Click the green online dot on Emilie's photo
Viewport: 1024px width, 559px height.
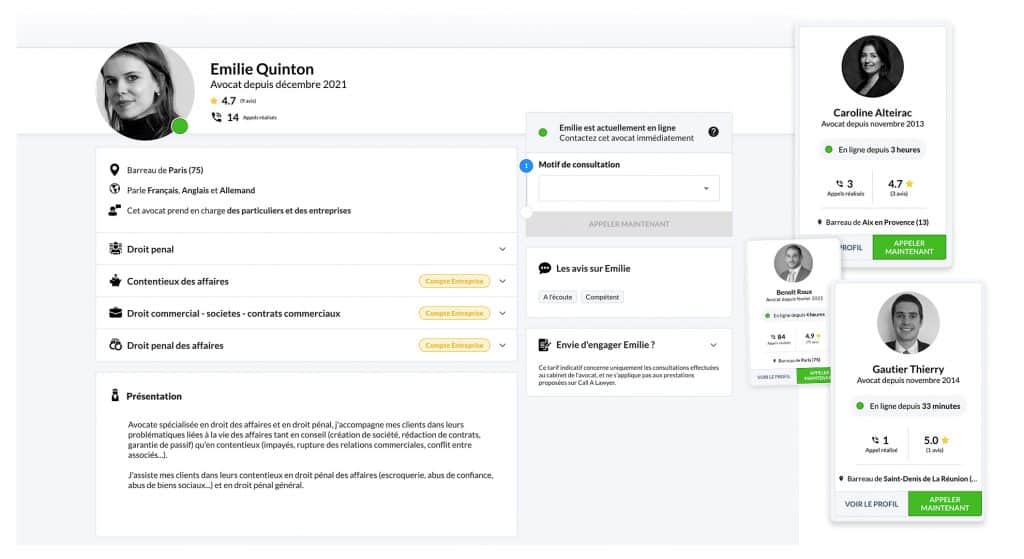180,126
